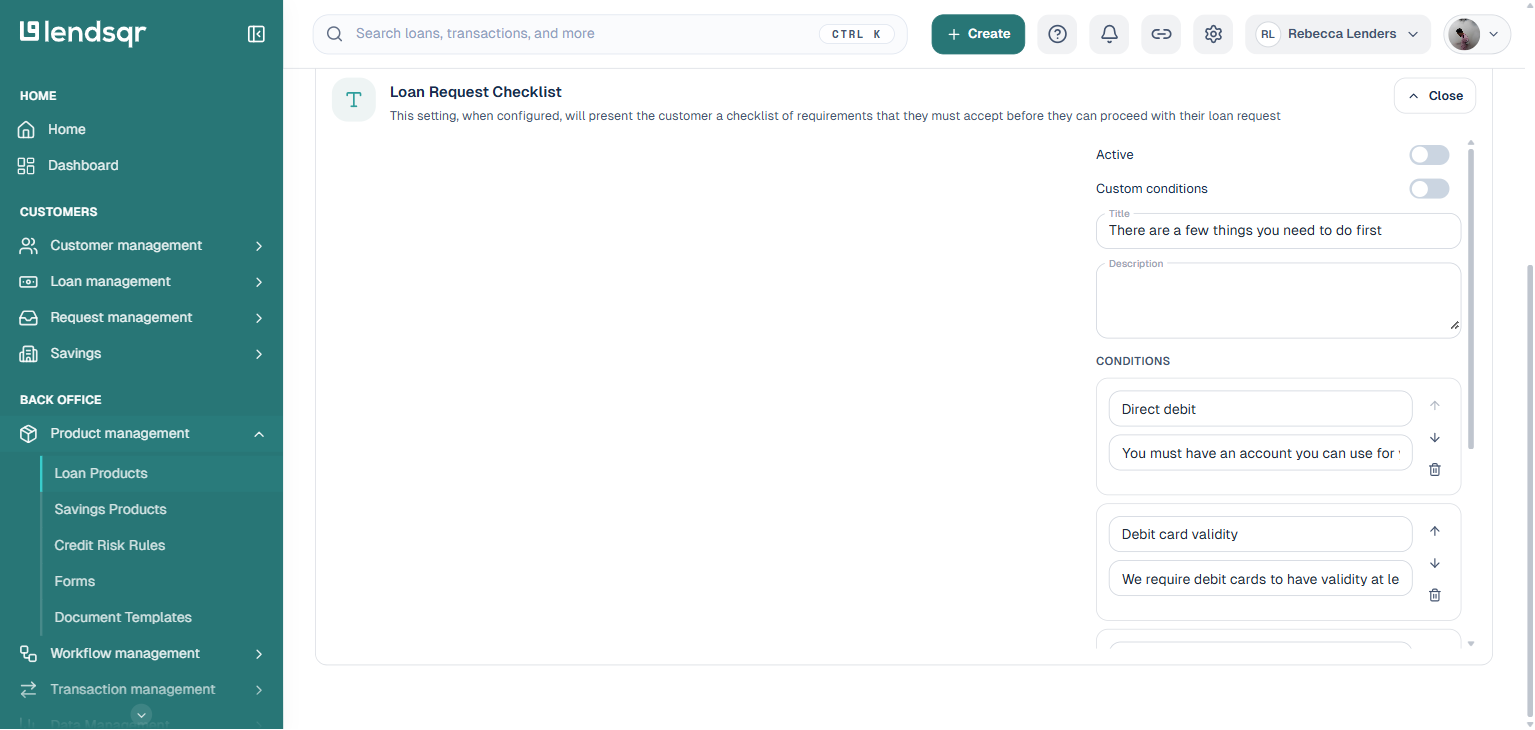Open Rebecca Lenders account dropdown
1535x730 pixels.
coord(1338,34)
